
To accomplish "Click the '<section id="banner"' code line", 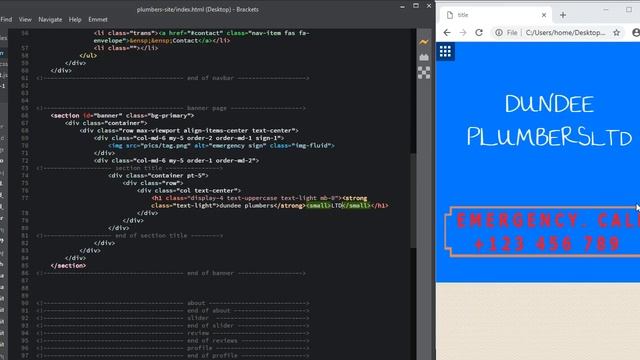I will (x=122, y=116).
